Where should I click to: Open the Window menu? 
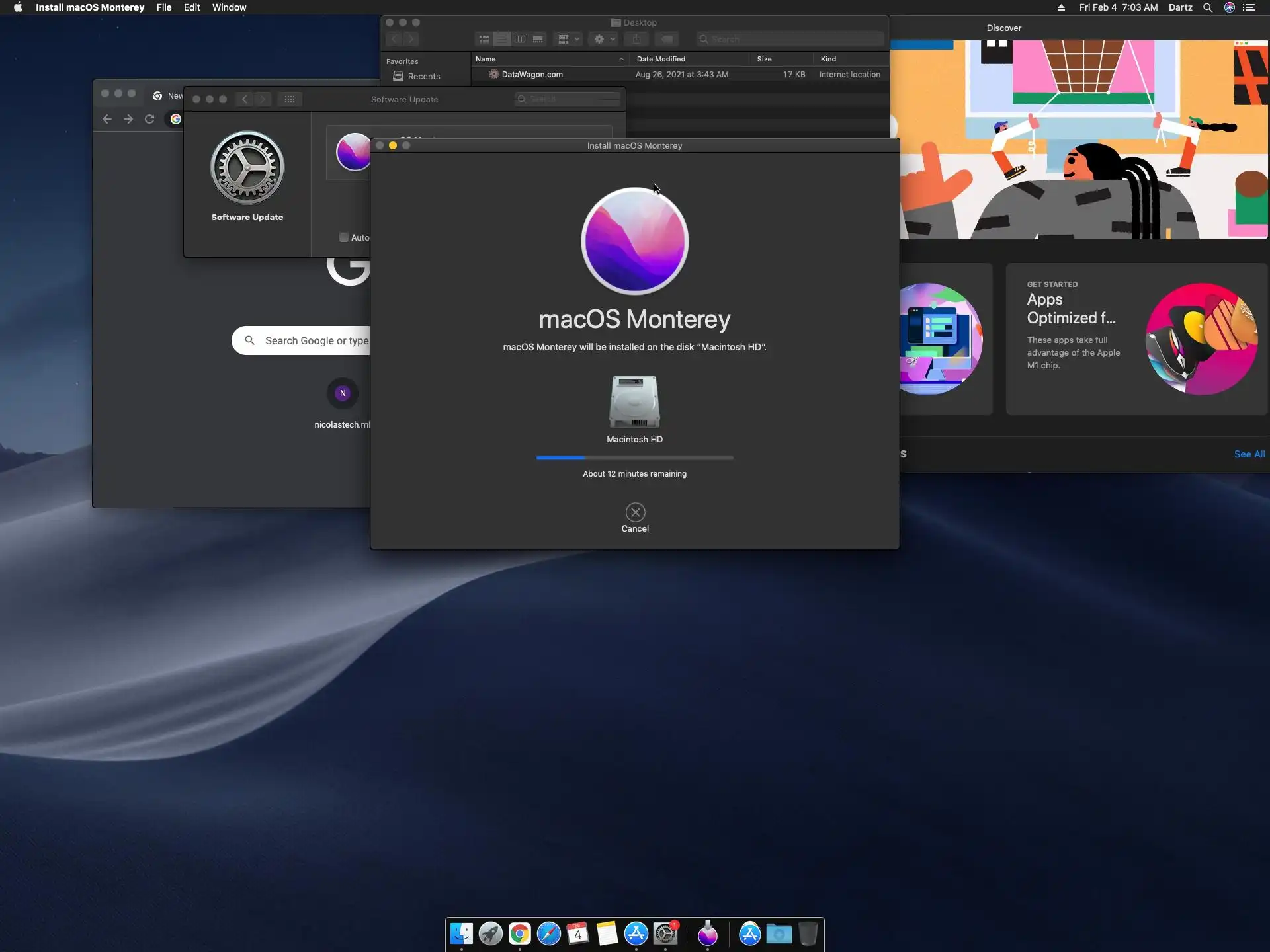tap(229, 7)
